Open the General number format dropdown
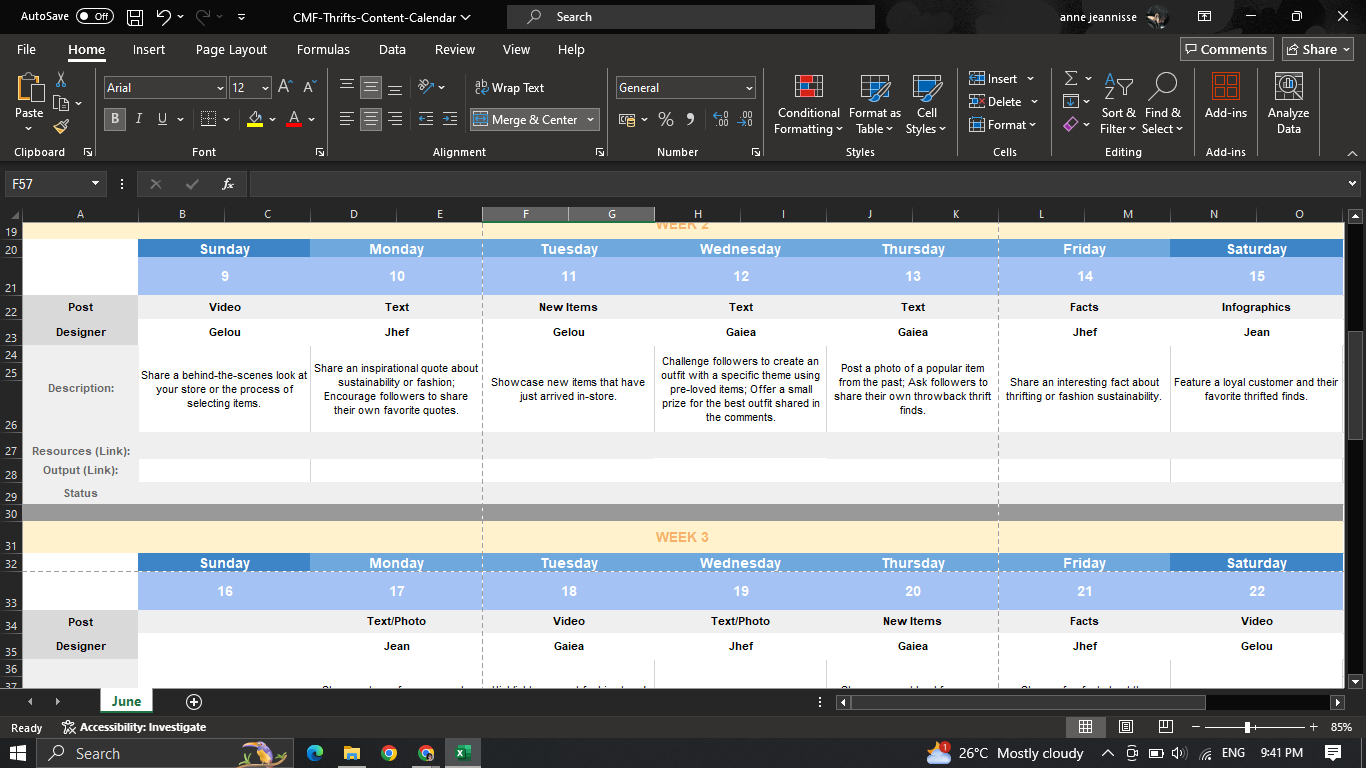The width and height of the screenshot is (1366, 768). [749, 88]
